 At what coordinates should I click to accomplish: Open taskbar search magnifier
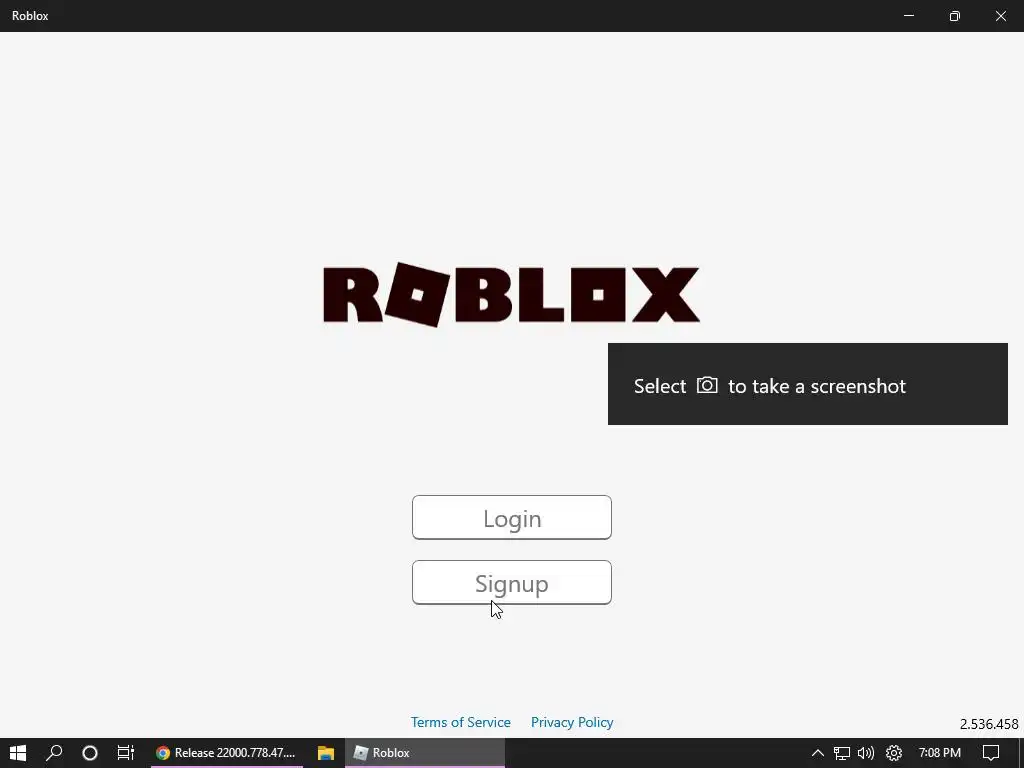click(x=54, y=753)
